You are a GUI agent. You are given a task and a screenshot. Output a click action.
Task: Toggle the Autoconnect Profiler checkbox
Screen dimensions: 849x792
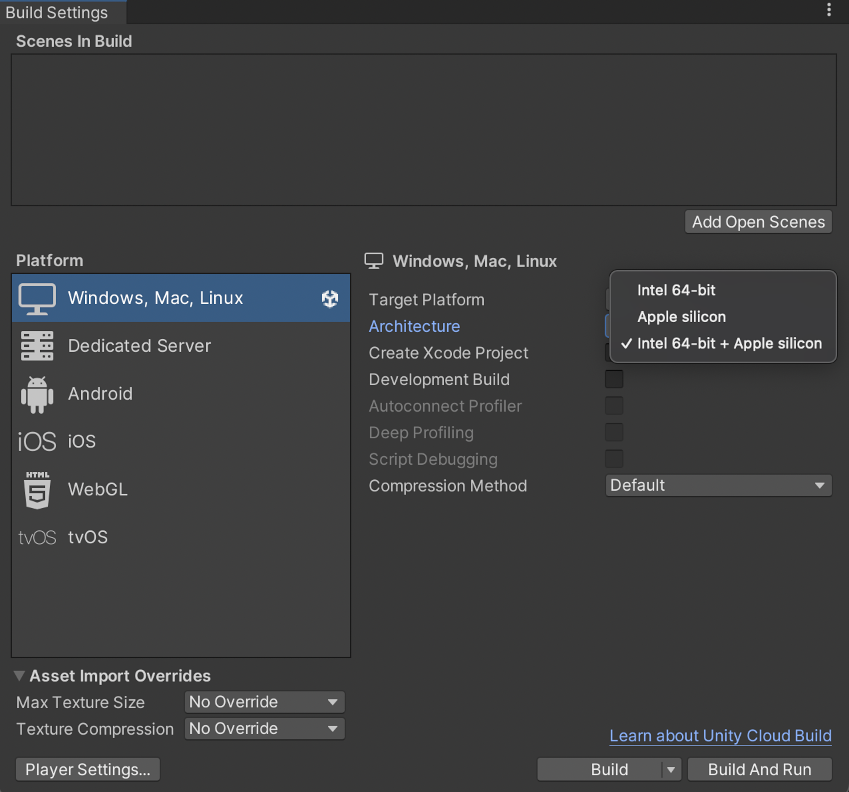pyautogui.click(x=614, y=405)
